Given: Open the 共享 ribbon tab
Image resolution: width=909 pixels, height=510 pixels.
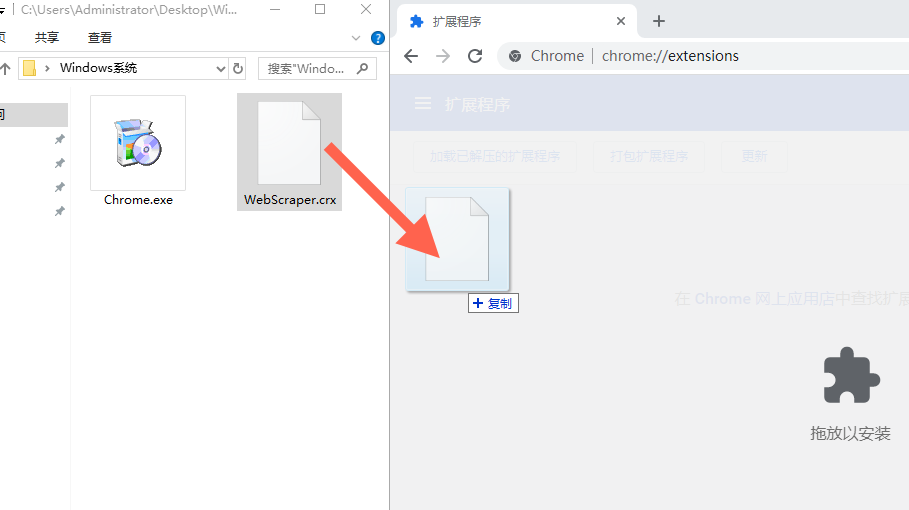Looking at the screenshot, I should (47, 38).
